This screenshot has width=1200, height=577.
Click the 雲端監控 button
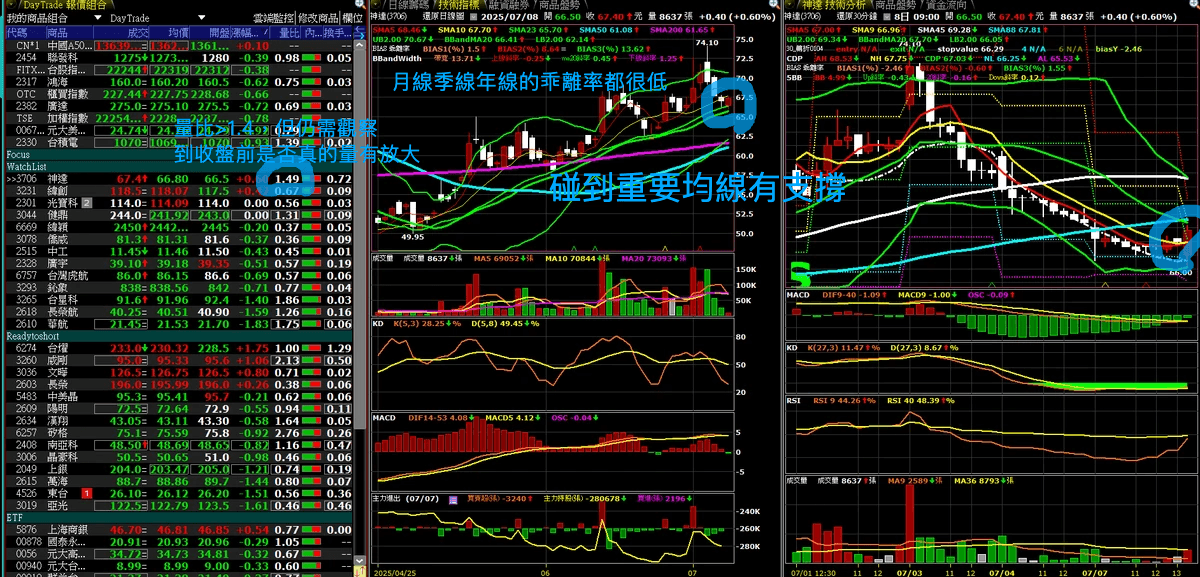(x=273, y=19)
